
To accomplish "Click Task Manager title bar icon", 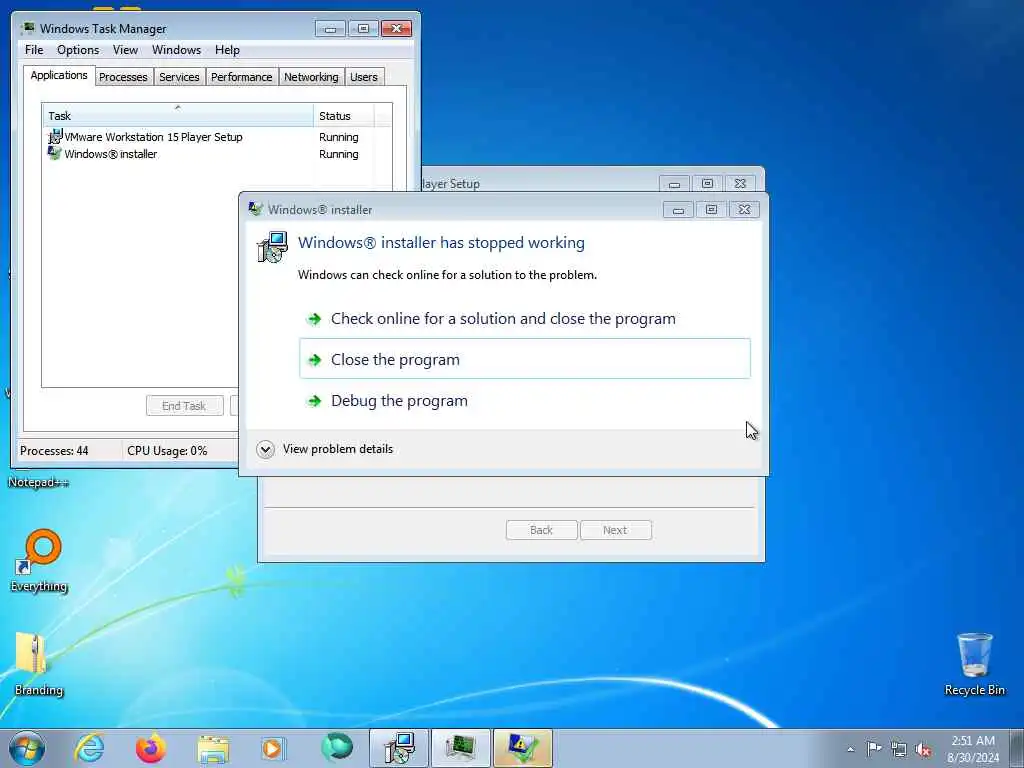I will tap(27, 28).
